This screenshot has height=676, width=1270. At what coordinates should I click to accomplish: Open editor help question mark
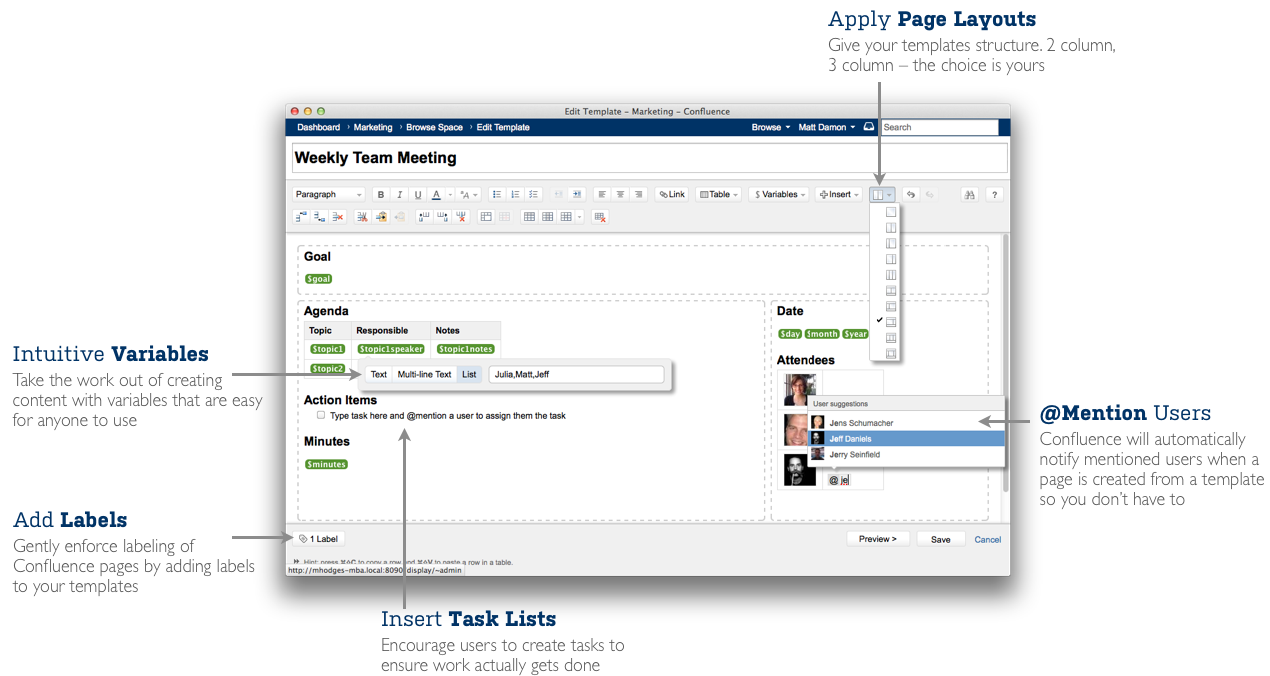(x=994, y=194)
